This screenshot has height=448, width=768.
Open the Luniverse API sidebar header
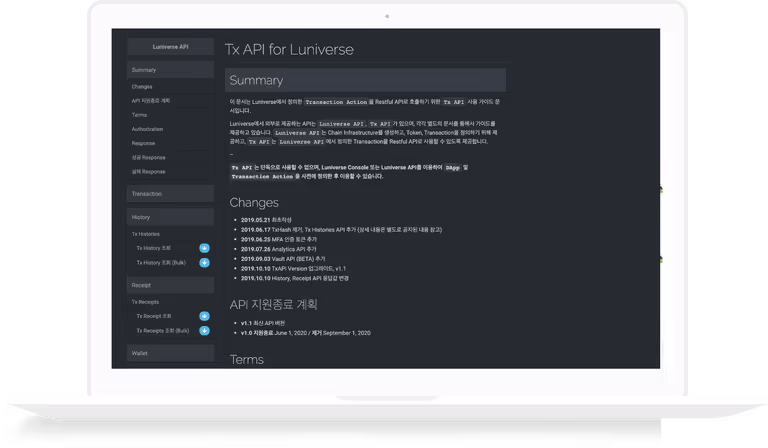pyautogui.click(x=170, y=47)
